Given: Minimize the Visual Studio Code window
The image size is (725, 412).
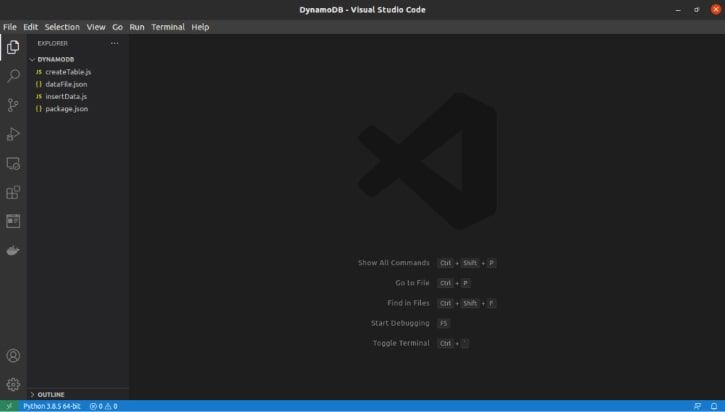Looking at the screenshot, I should [678, 10].
